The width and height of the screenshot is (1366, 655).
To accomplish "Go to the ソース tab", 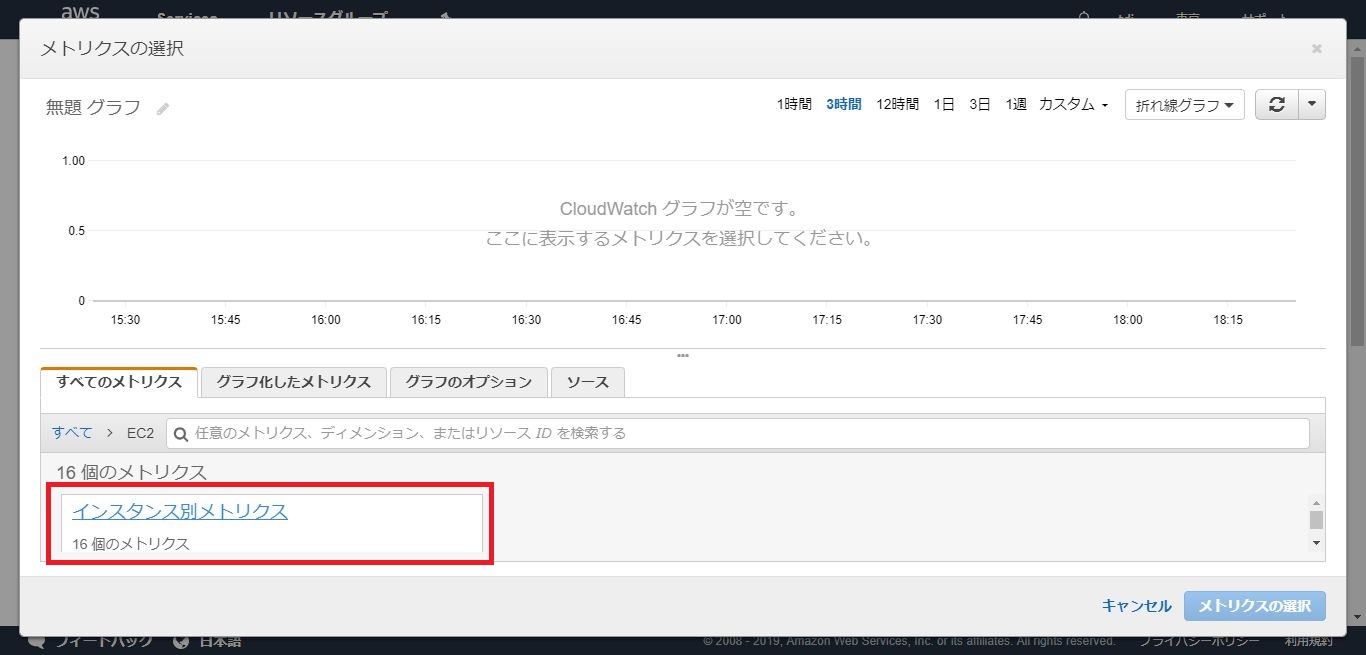I will pos(587,382).
